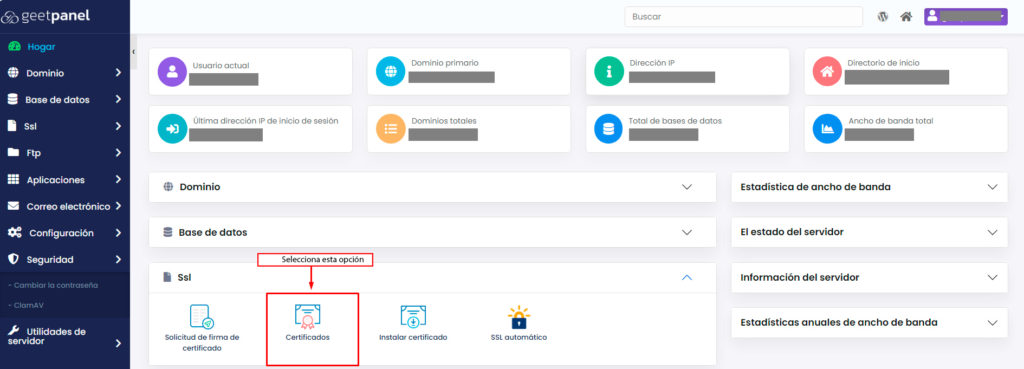Expand the Base de datos panel chevron
Viewport: 1024px width, 369px height.
686,233
